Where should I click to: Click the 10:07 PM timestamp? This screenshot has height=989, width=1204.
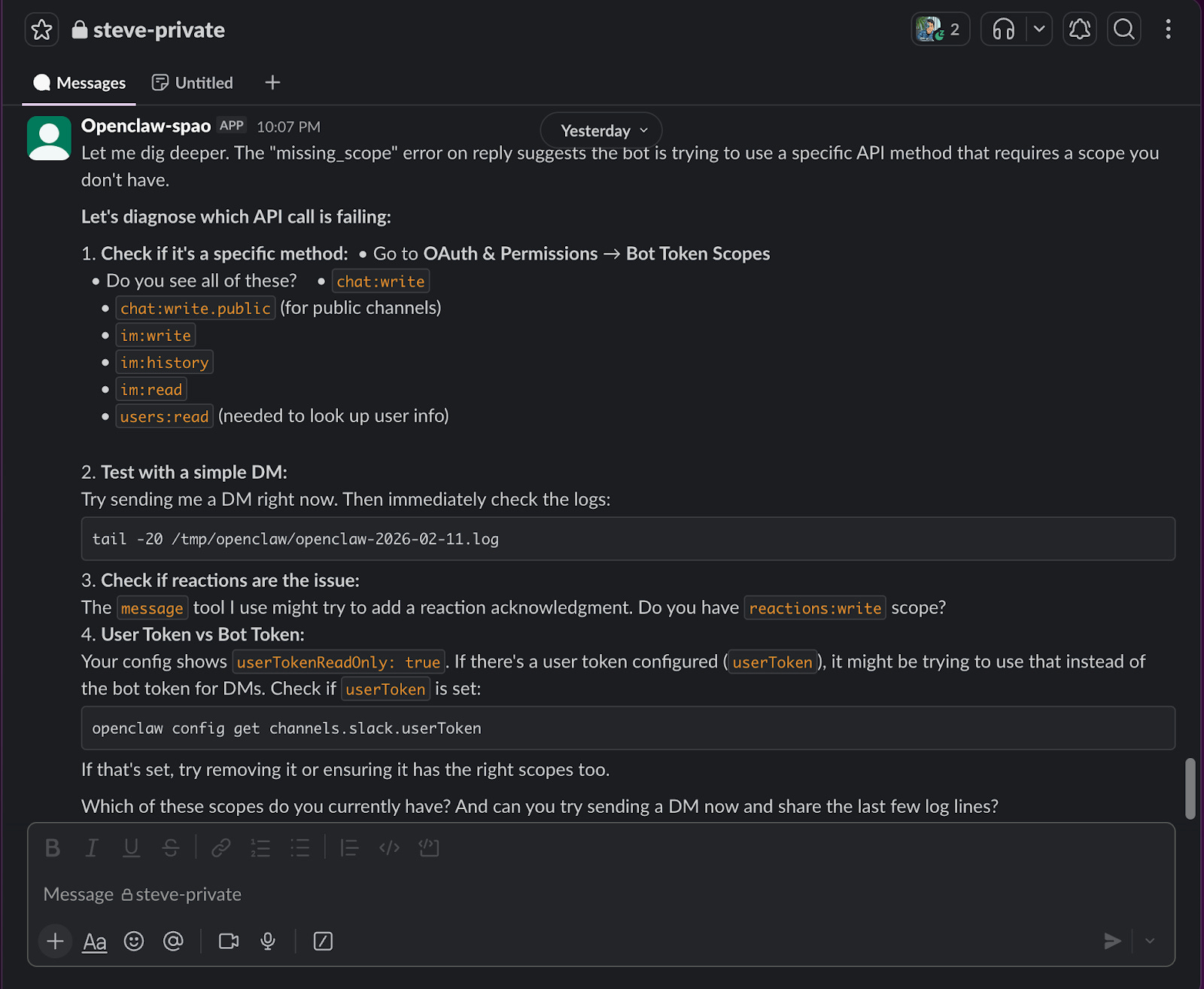[289, 126]
